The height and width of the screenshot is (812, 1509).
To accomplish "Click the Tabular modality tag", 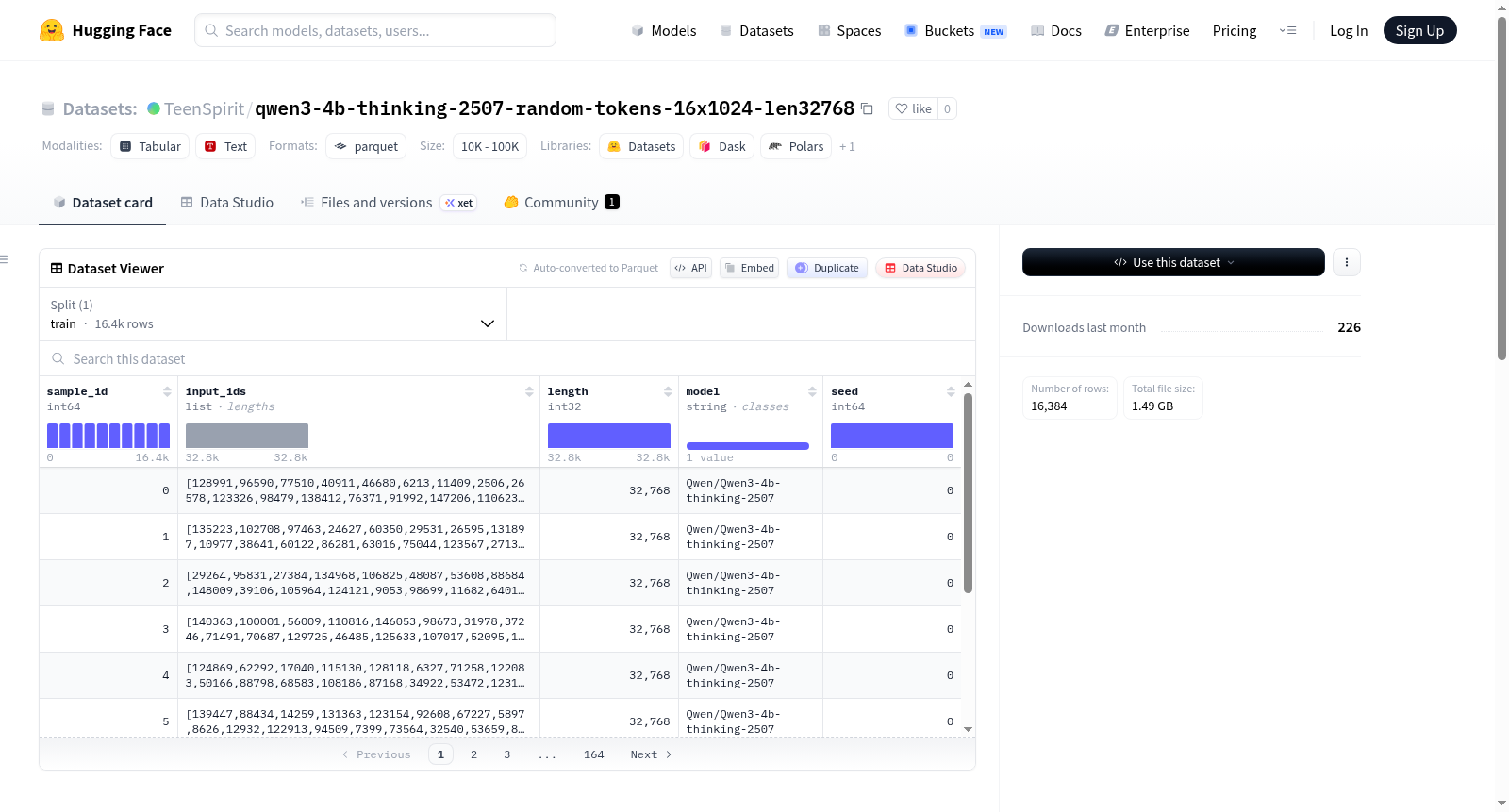I will pos(150,146).
